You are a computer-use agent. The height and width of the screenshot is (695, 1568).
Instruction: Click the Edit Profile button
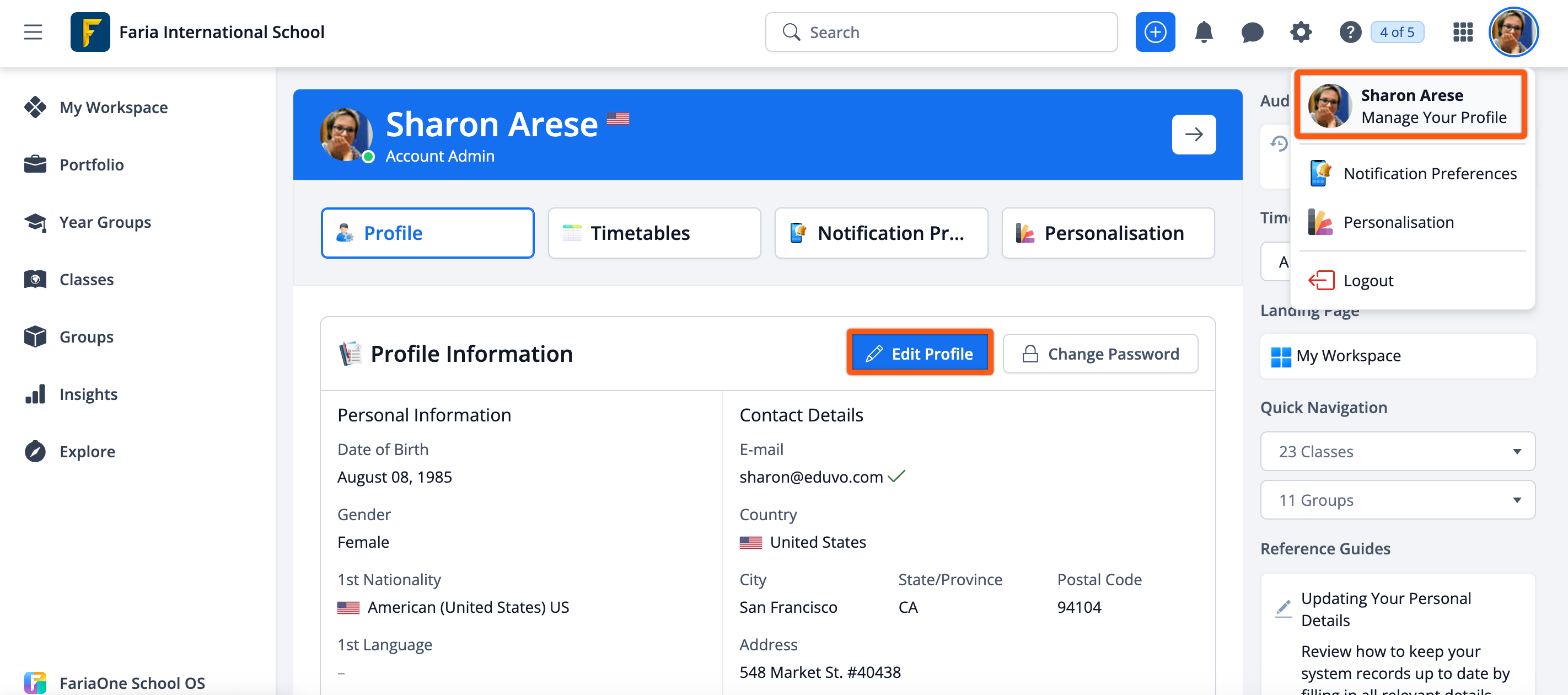[x=919, y=353]
